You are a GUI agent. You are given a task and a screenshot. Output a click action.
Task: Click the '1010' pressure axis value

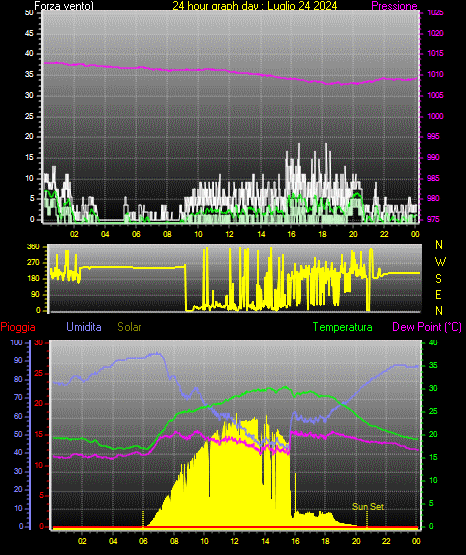pyautogui.click(x=436, y=74)
